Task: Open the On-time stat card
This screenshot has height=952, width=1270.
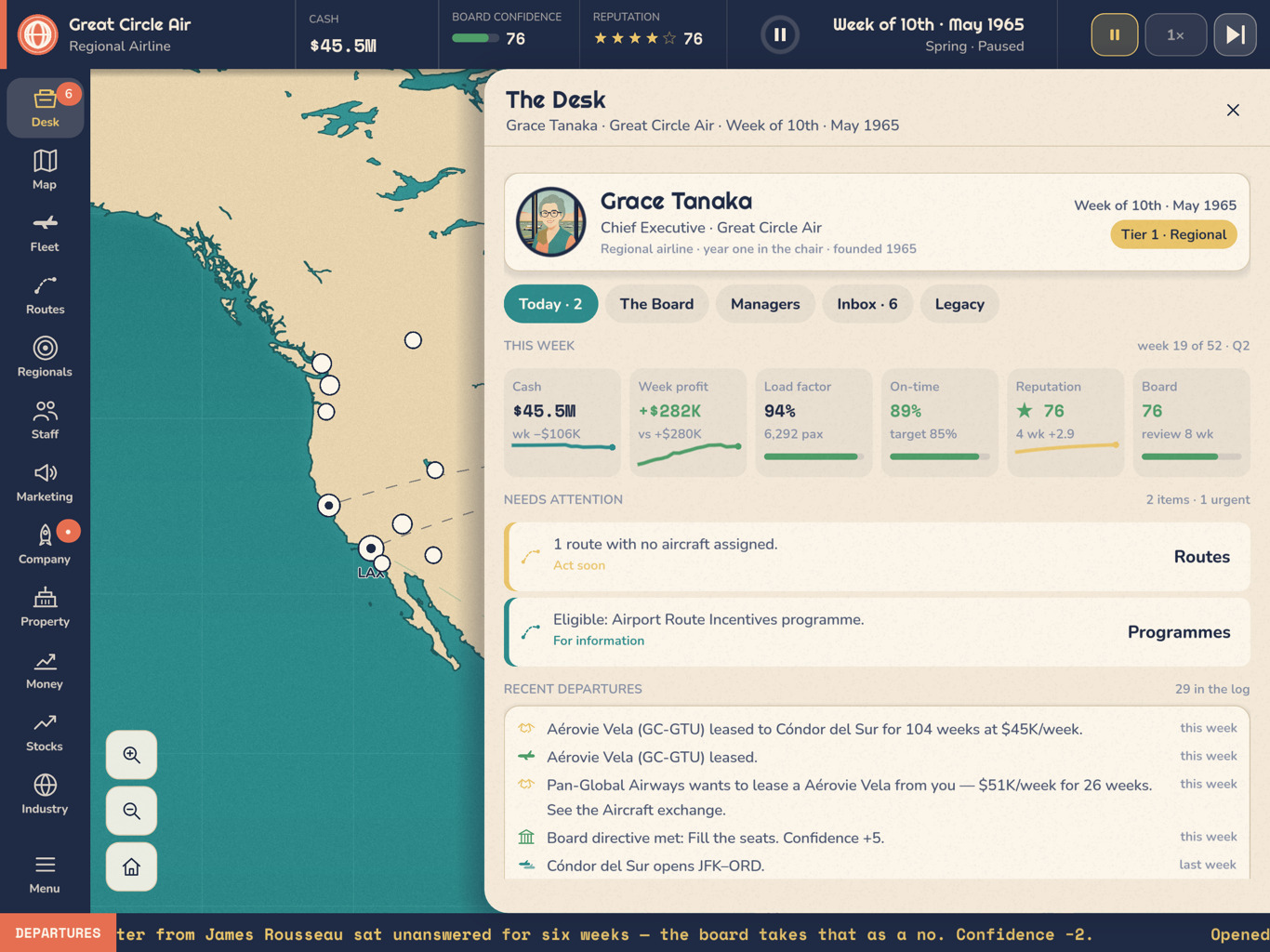Action: pos(939,423)
